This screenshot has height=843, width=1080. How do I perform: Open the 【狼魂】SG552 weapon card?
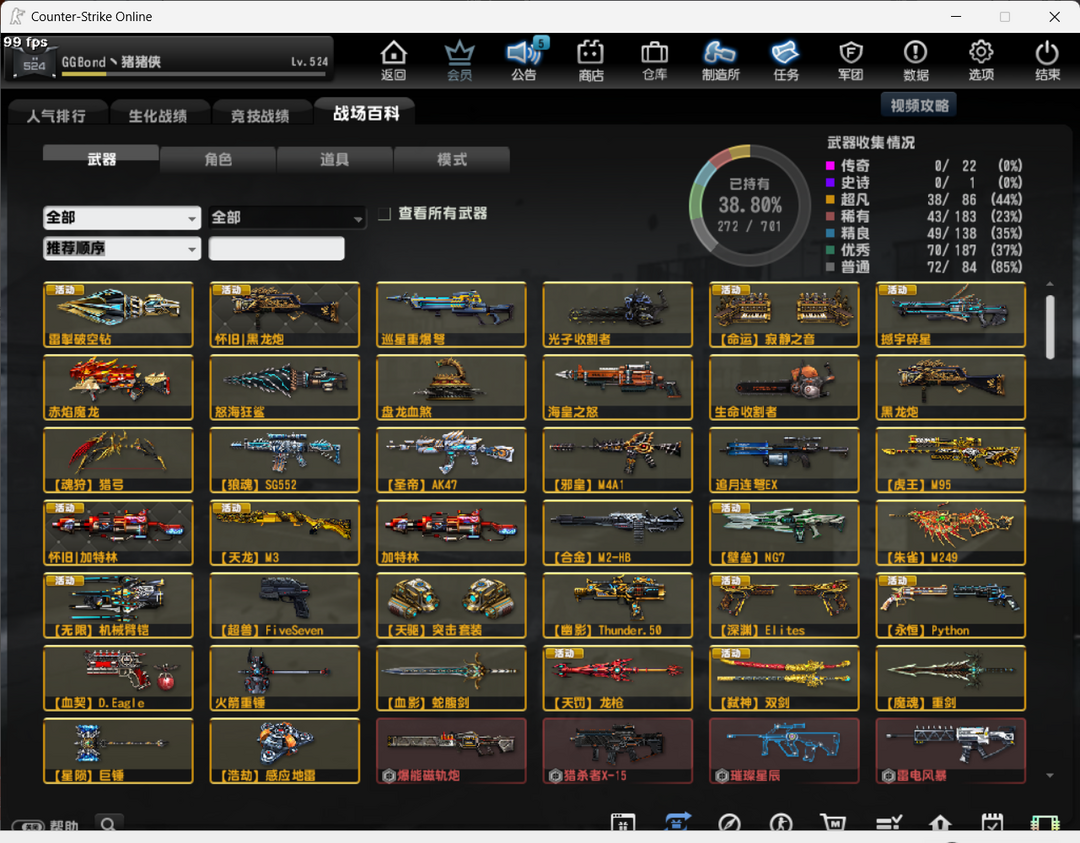[284, 460]
